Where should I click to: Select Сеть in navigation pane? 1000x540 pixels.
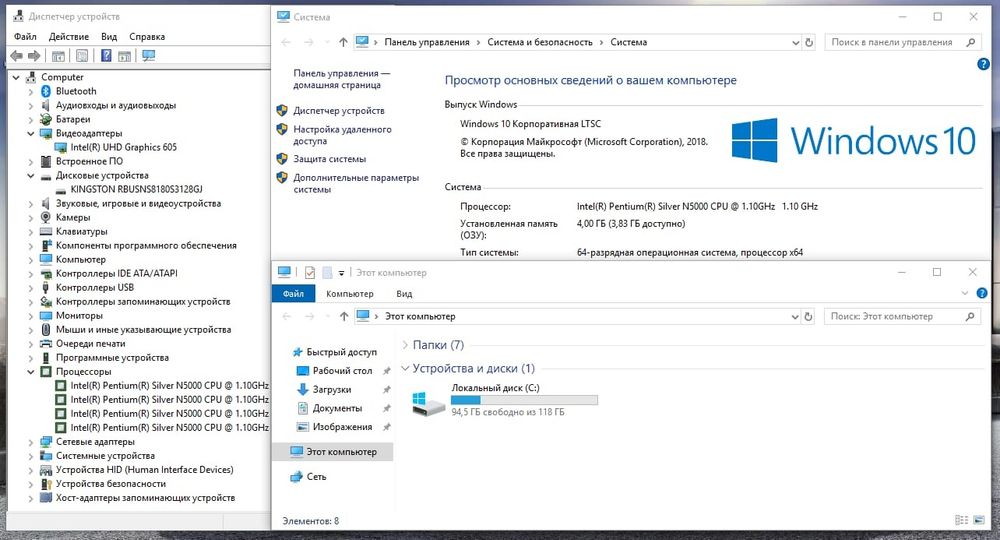316,476
